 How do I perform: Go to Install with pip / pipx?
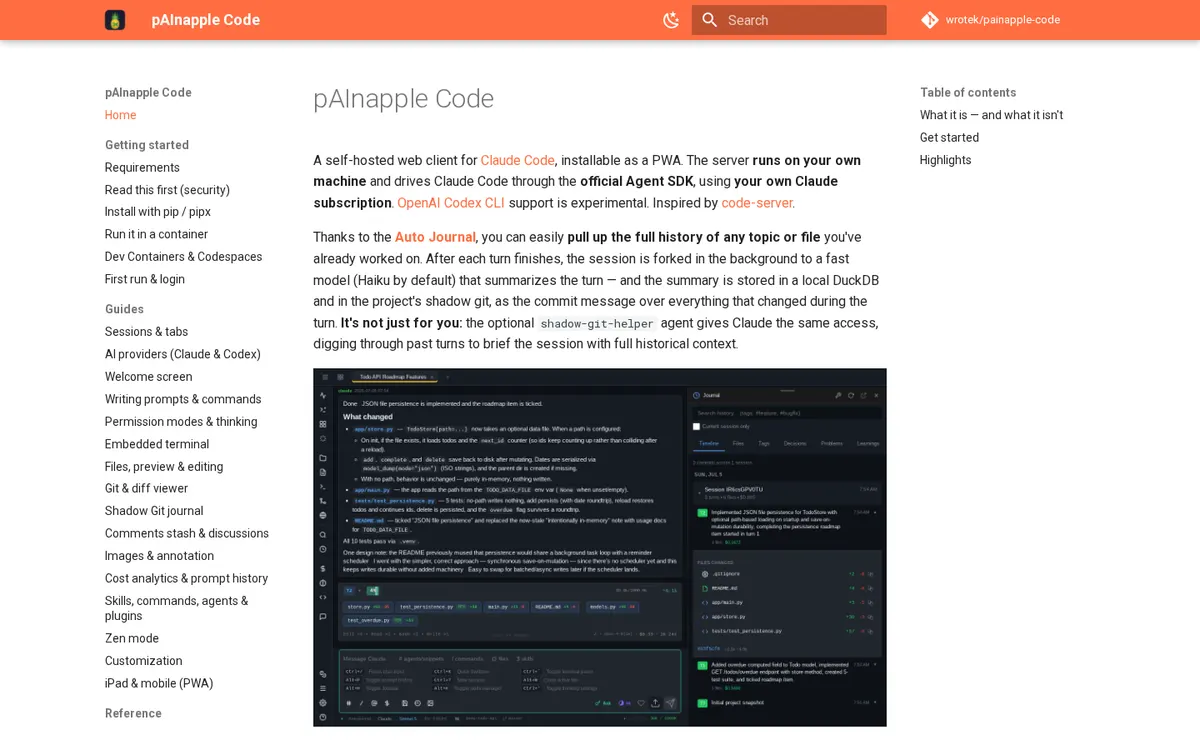tap(158, 212)
